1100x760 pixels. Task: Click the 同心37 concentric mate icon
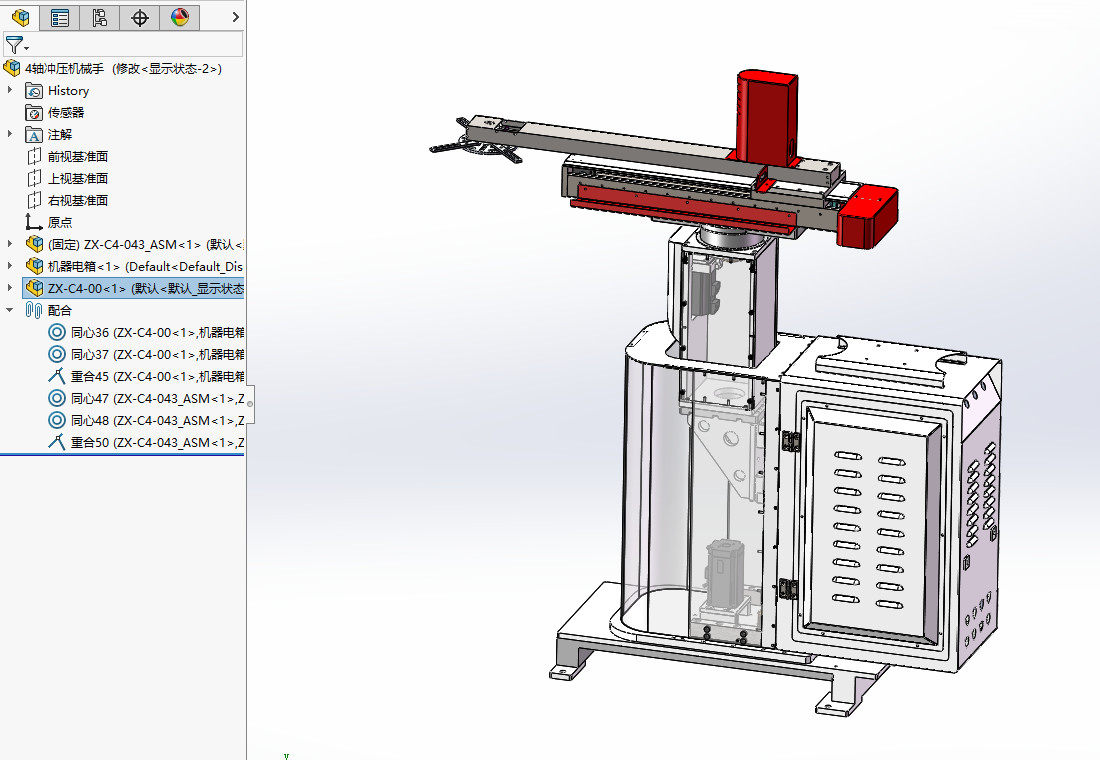57,354
